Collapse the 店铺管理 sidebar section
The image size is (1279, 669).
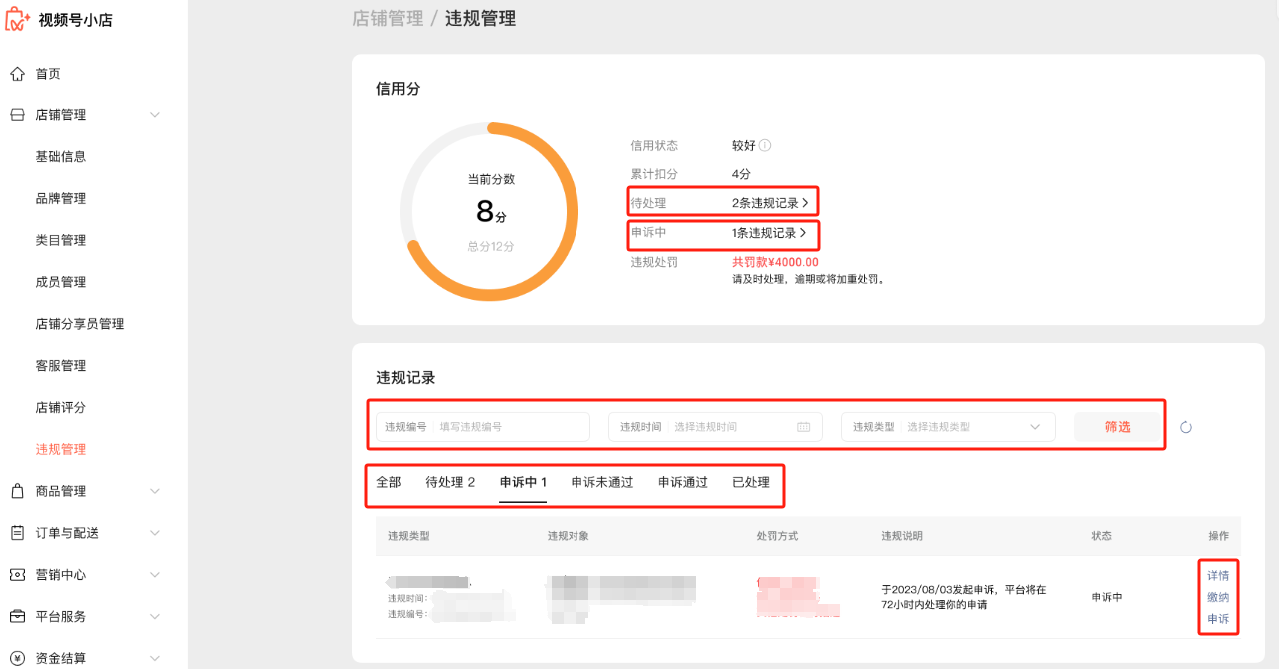[x=155, y=115]
